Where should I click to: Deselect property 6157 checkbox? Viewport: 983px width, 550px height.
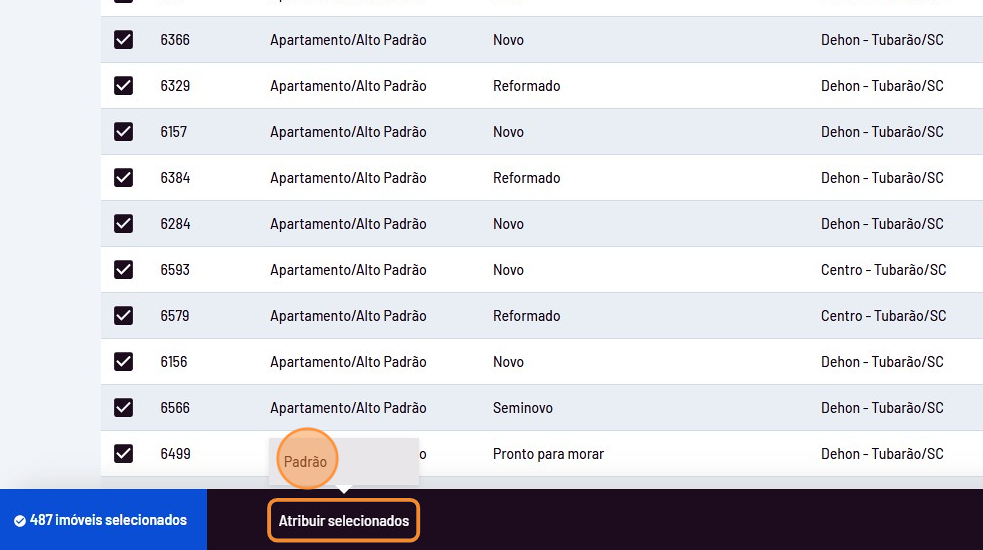coord(123,132)
